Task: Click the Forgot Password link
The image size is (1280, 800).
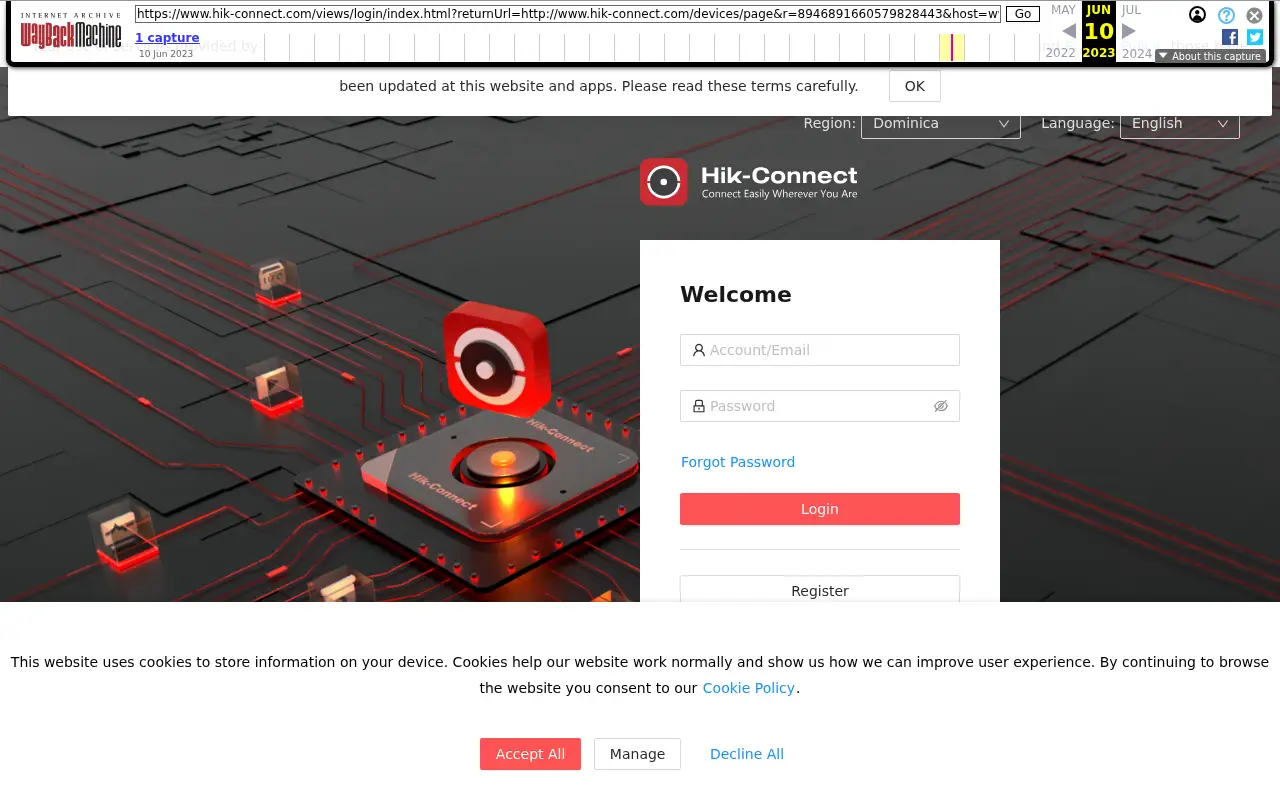Action: pyautogui.click(x=738, y=462)
